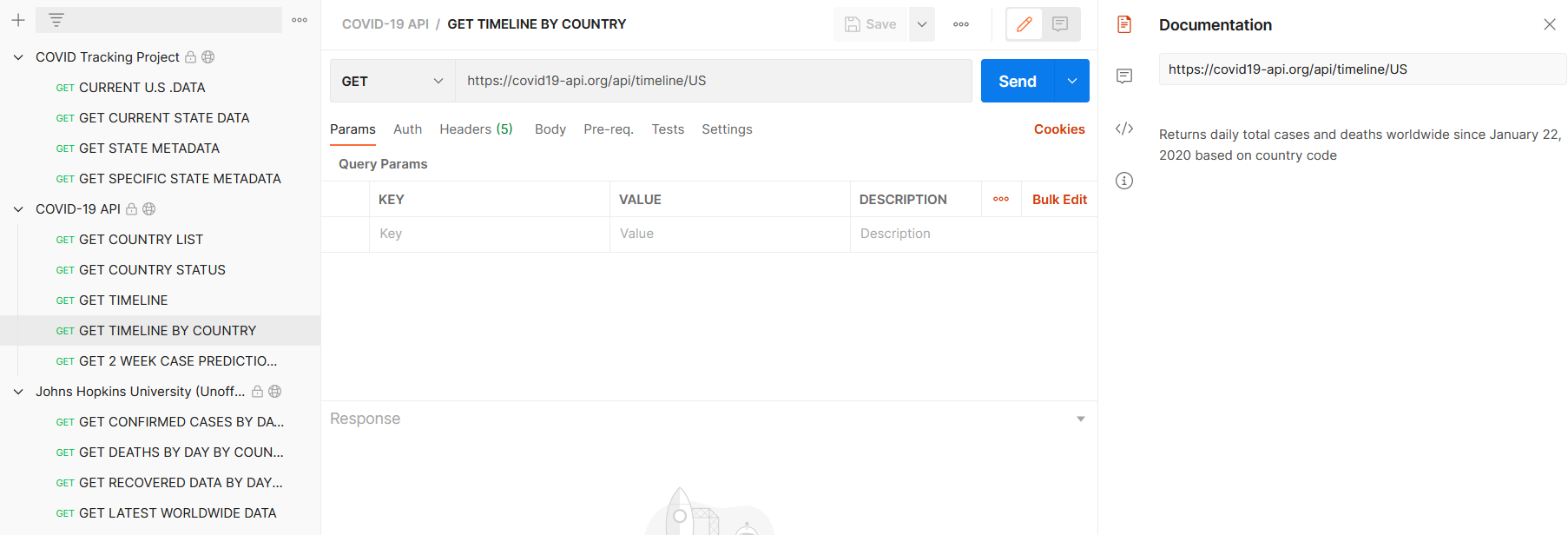Select GET TIMELINE BY COUNTRY request
Screen dimensions: 1568x535
(168, 331)
